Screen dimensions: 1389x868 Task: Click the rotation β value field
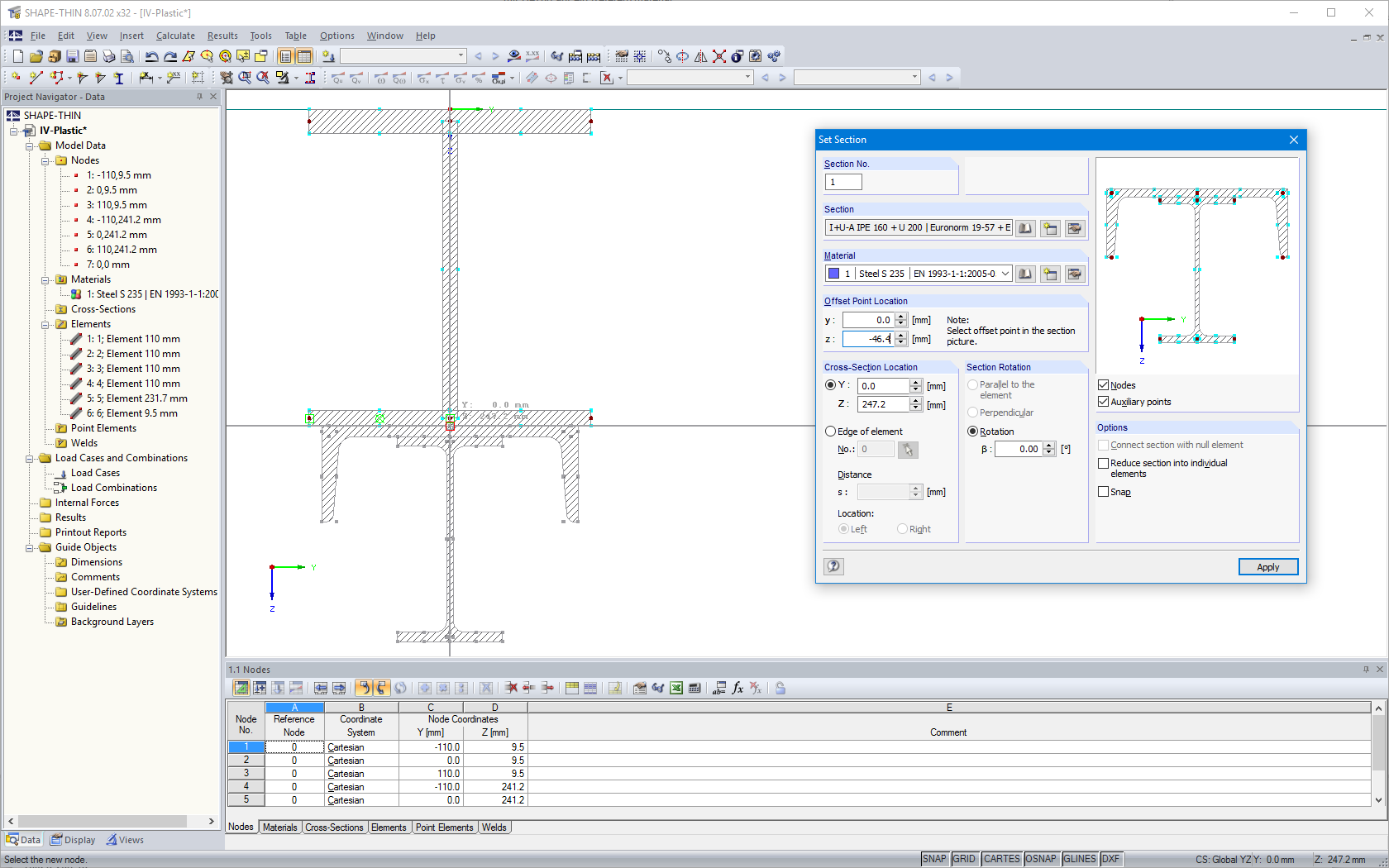click(1019, 449)
